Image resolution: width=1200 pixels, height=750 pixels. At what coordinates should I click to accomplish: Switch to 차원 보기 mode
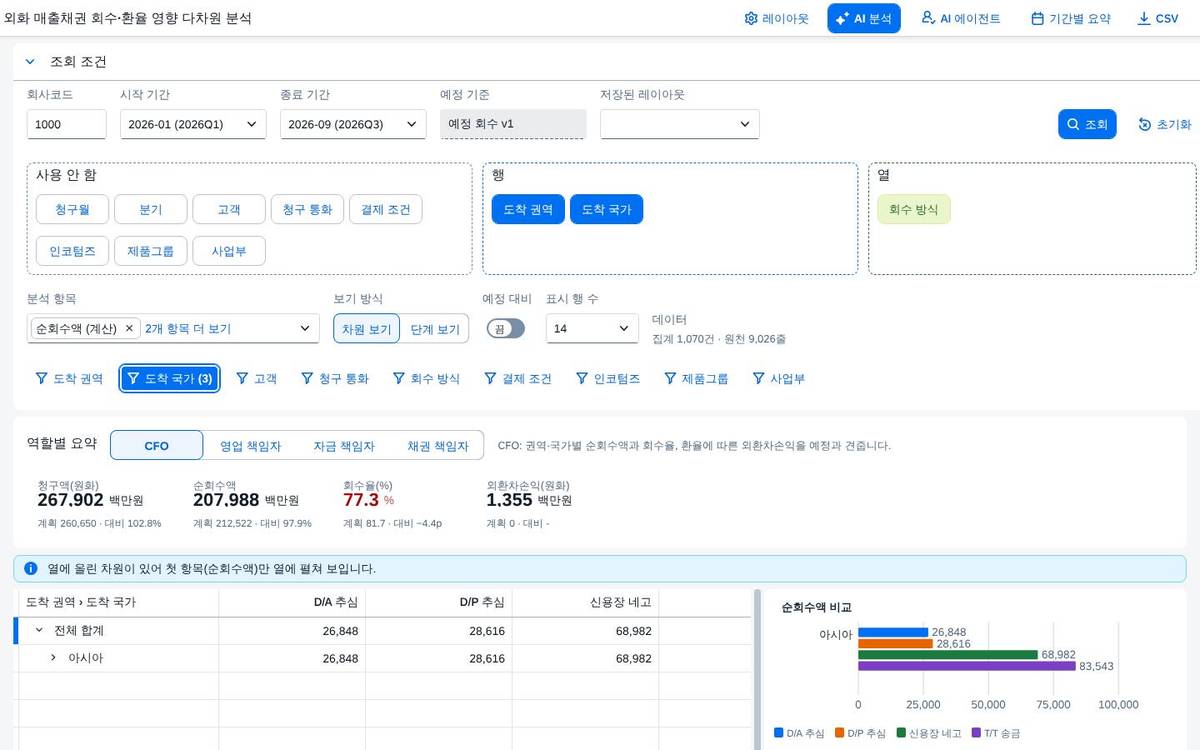tap(367, 328)
